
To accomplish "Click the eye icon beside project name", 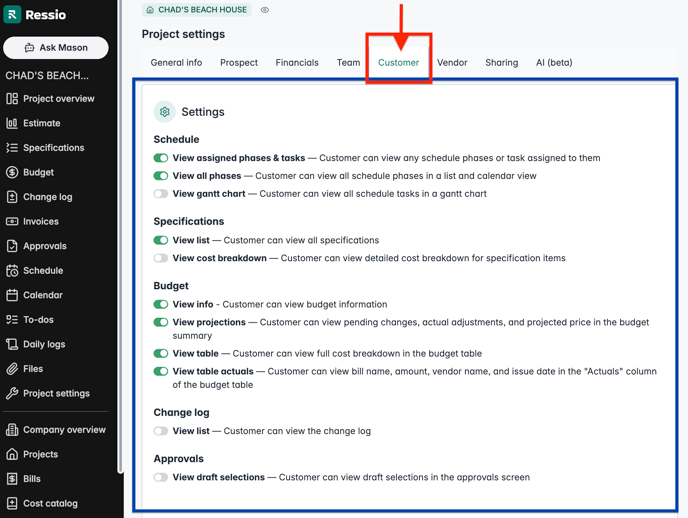I will click(x=265, y=10).
